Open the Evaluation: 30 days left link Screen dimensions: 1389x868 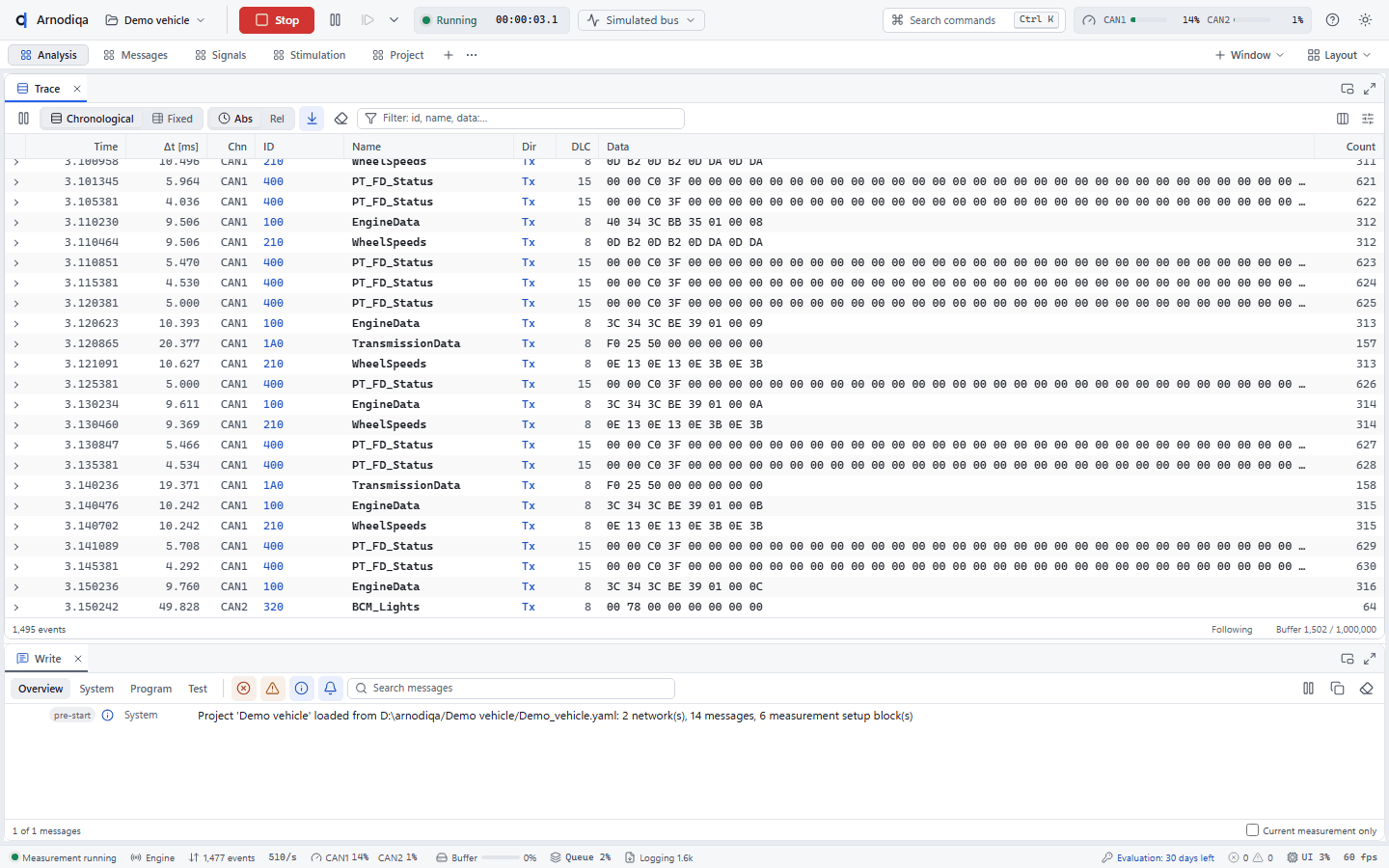pyautogui.click(x=1157, y=857)
